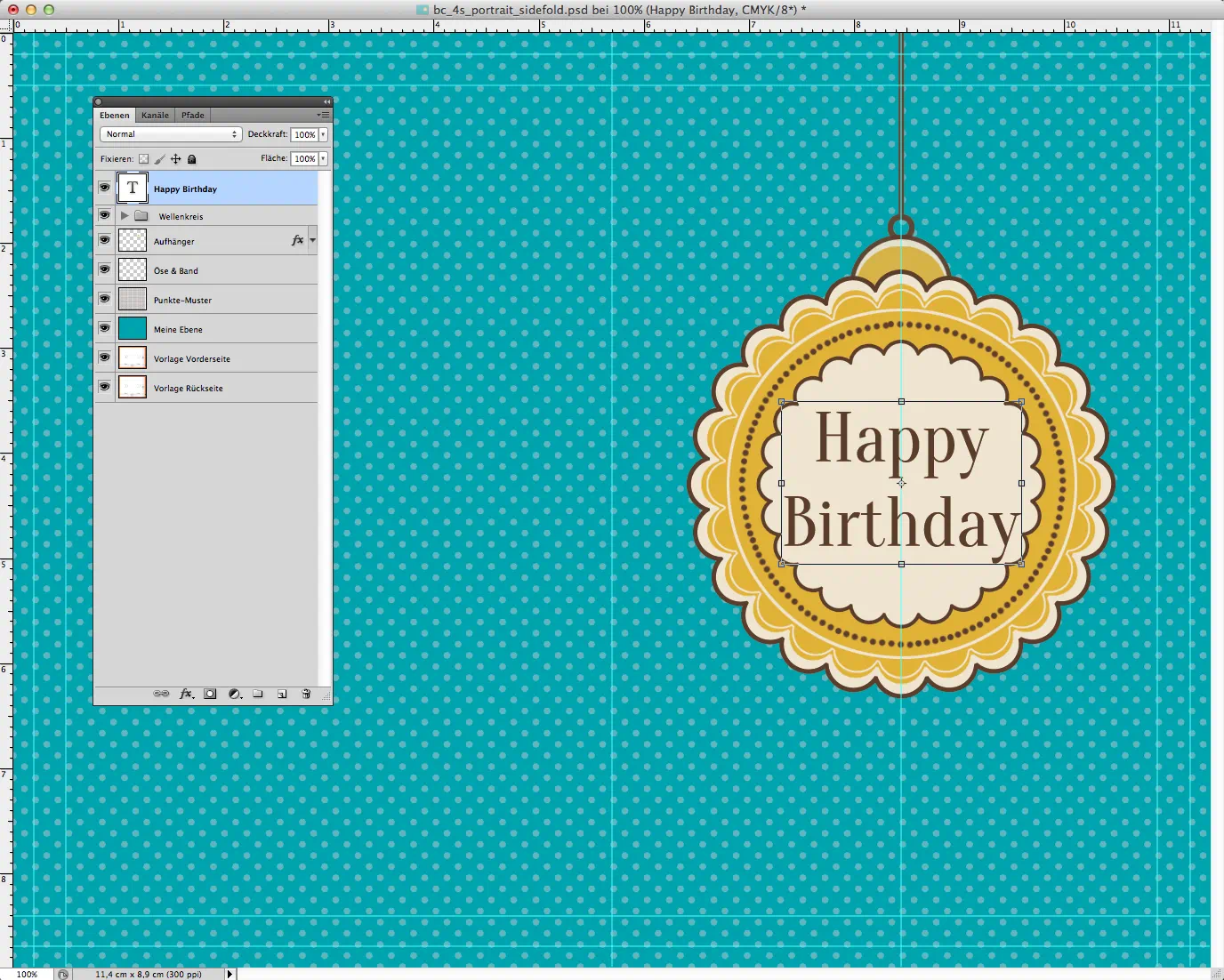Create a new adjustment layer
Screen dimensions: 1224x980
tap(235, 694)
